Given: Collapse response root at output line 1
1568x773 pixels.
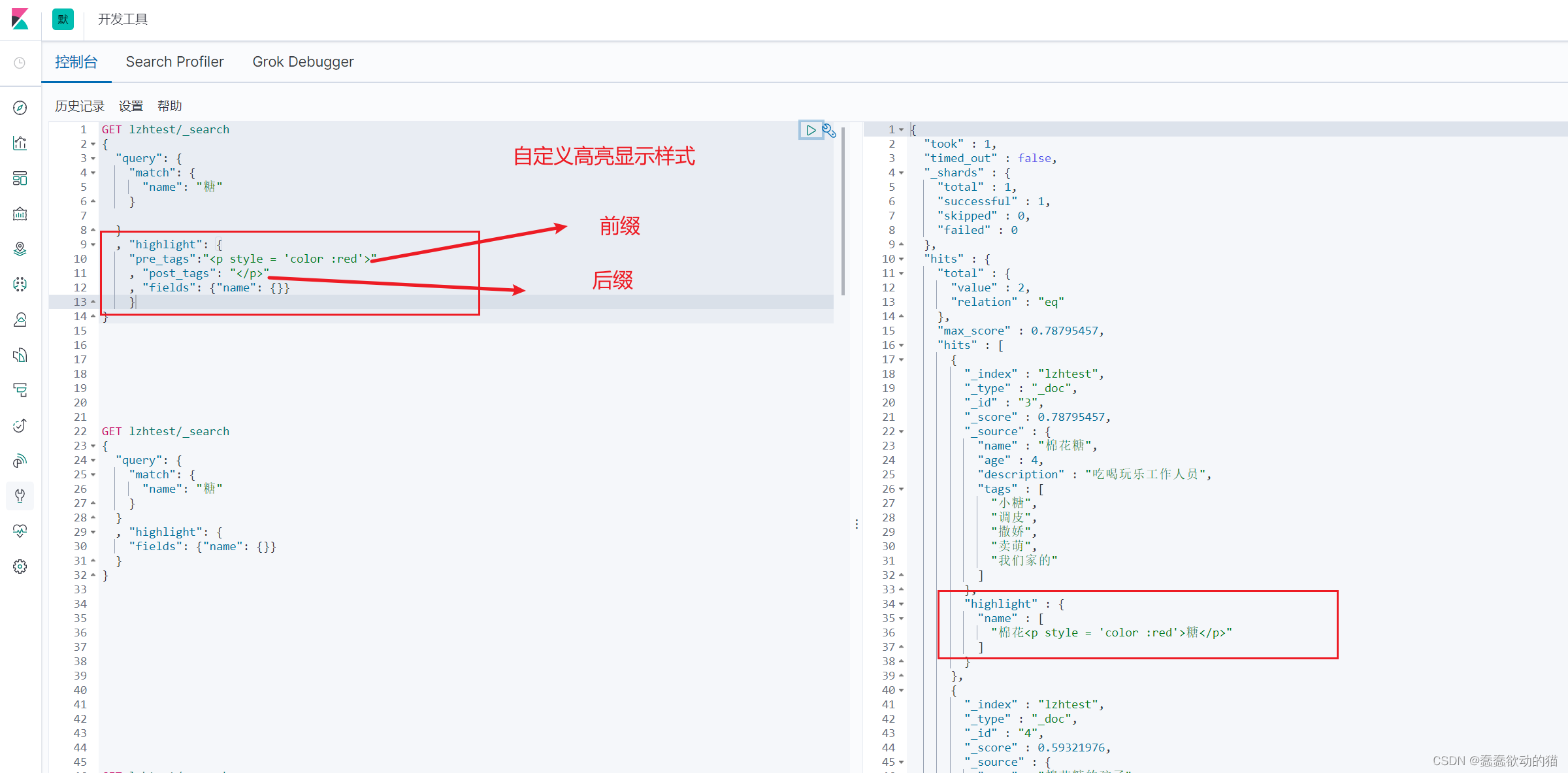Looking at the screenshot, I should point(902,129).
